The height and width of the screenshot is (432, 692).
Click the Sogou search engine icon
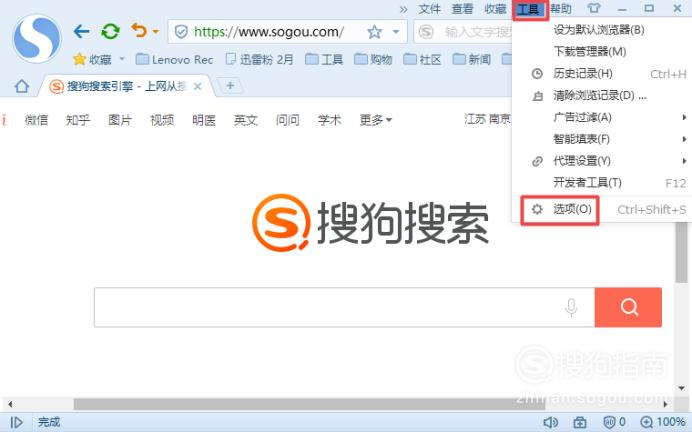(426, 32)
